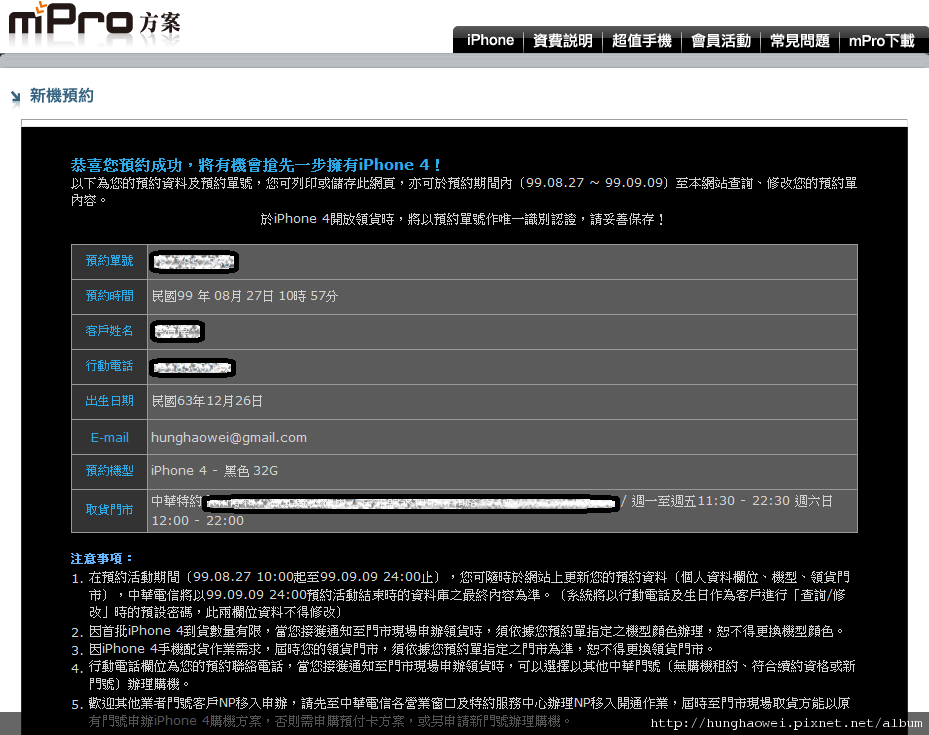Click store hours text 12:00 - 22:00

pos(197,521)
